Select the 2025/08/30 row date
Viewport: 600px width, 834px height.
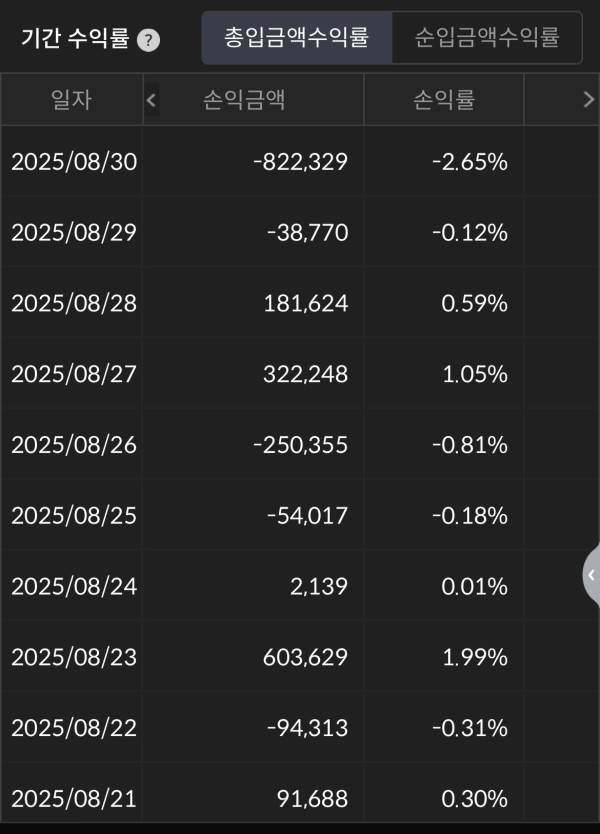tap(74, 162)
